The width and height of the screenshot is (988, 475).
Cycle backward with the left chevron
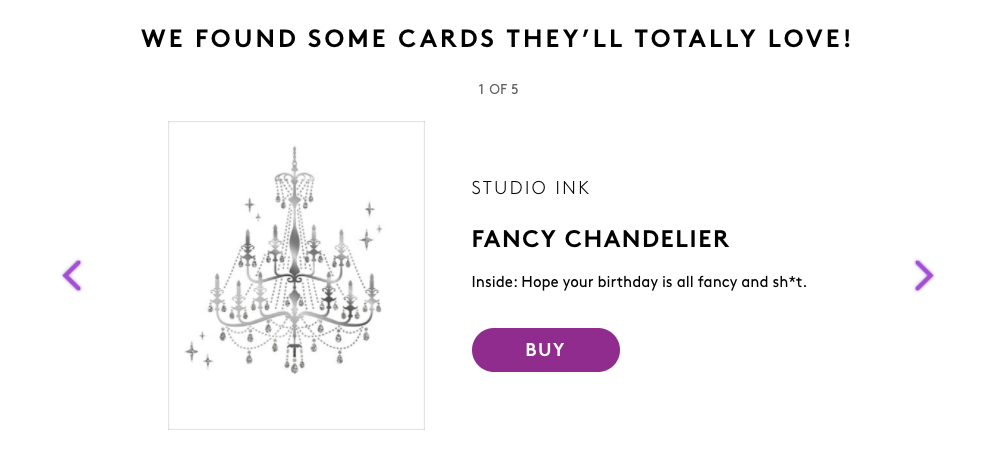tap(71, 275)
